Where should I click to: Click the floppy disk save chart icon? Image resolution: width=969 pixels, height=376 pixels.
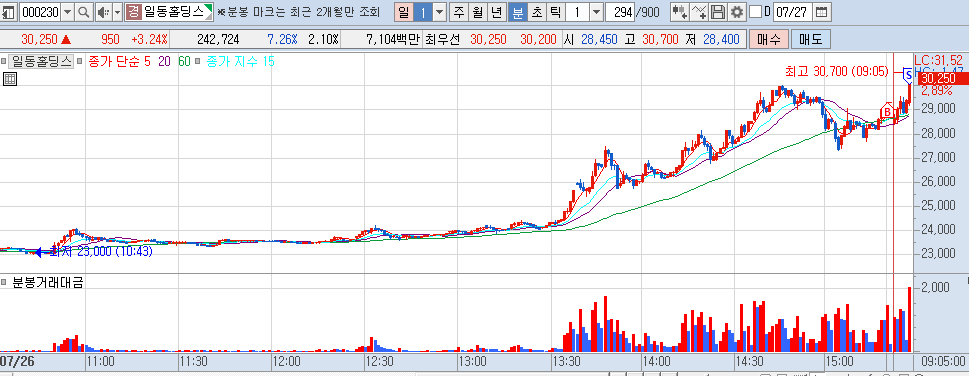pyautogui.click(x=717, y=12)
